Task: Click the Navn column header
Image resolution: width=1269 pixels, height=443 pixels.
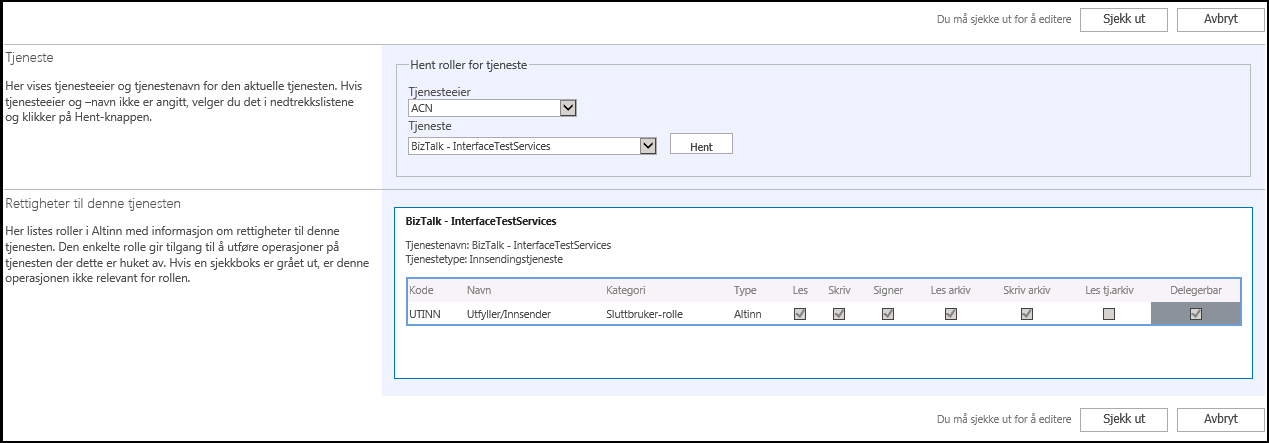Action: tap(479, 290)
